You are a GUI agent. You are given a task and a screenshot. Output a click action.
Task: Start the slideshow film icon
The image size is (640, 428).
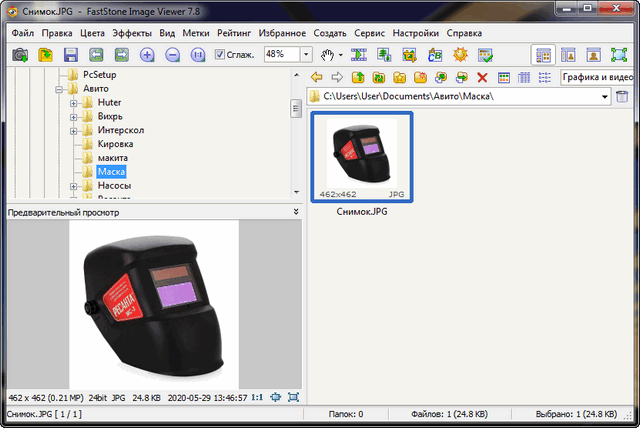359,55
